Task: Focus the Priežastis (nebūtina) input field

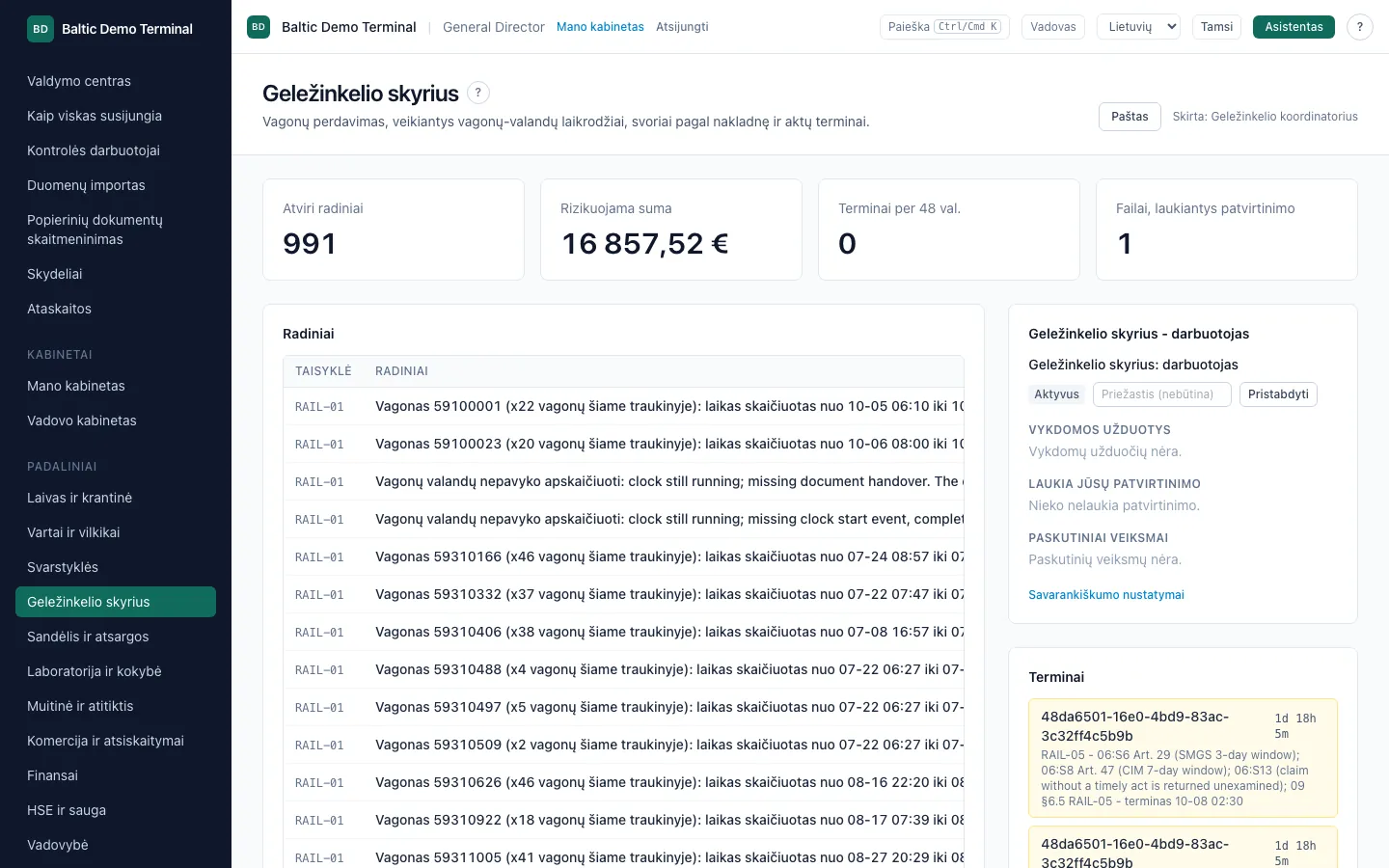Action: click(1161, 394)
